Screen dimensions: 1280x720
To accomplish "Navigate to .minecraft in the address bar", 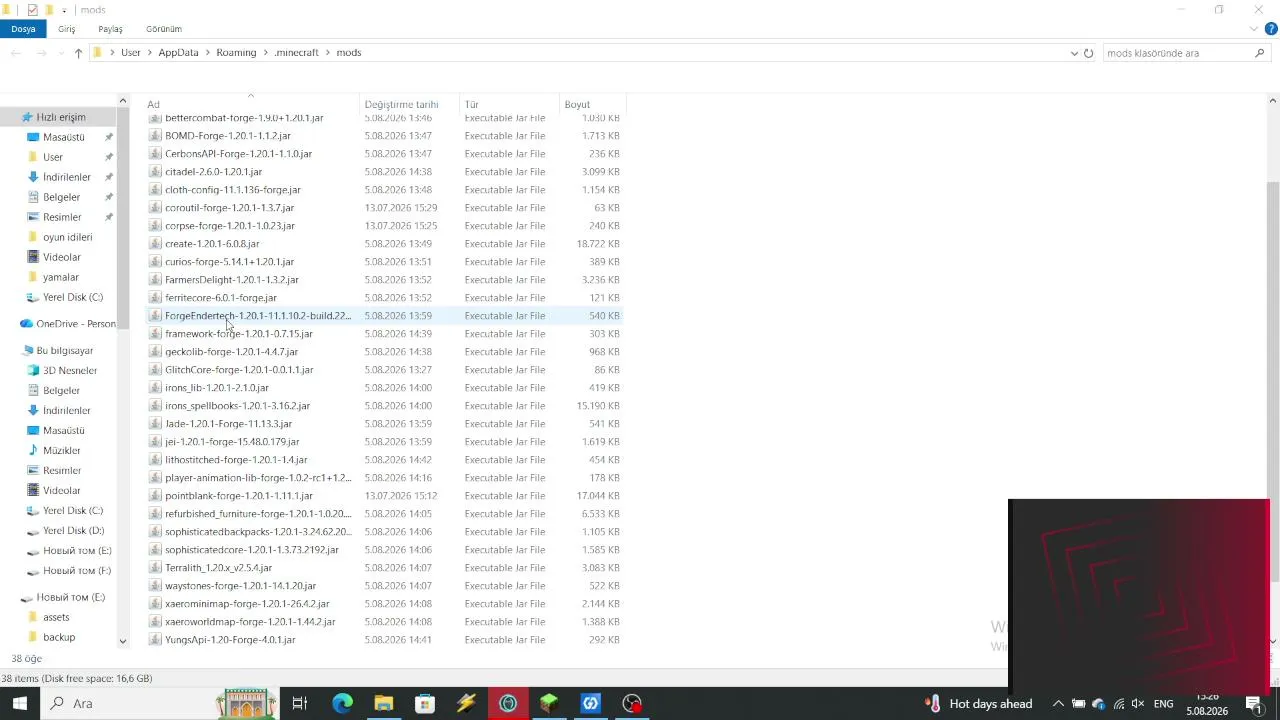I will click(296, 53).
